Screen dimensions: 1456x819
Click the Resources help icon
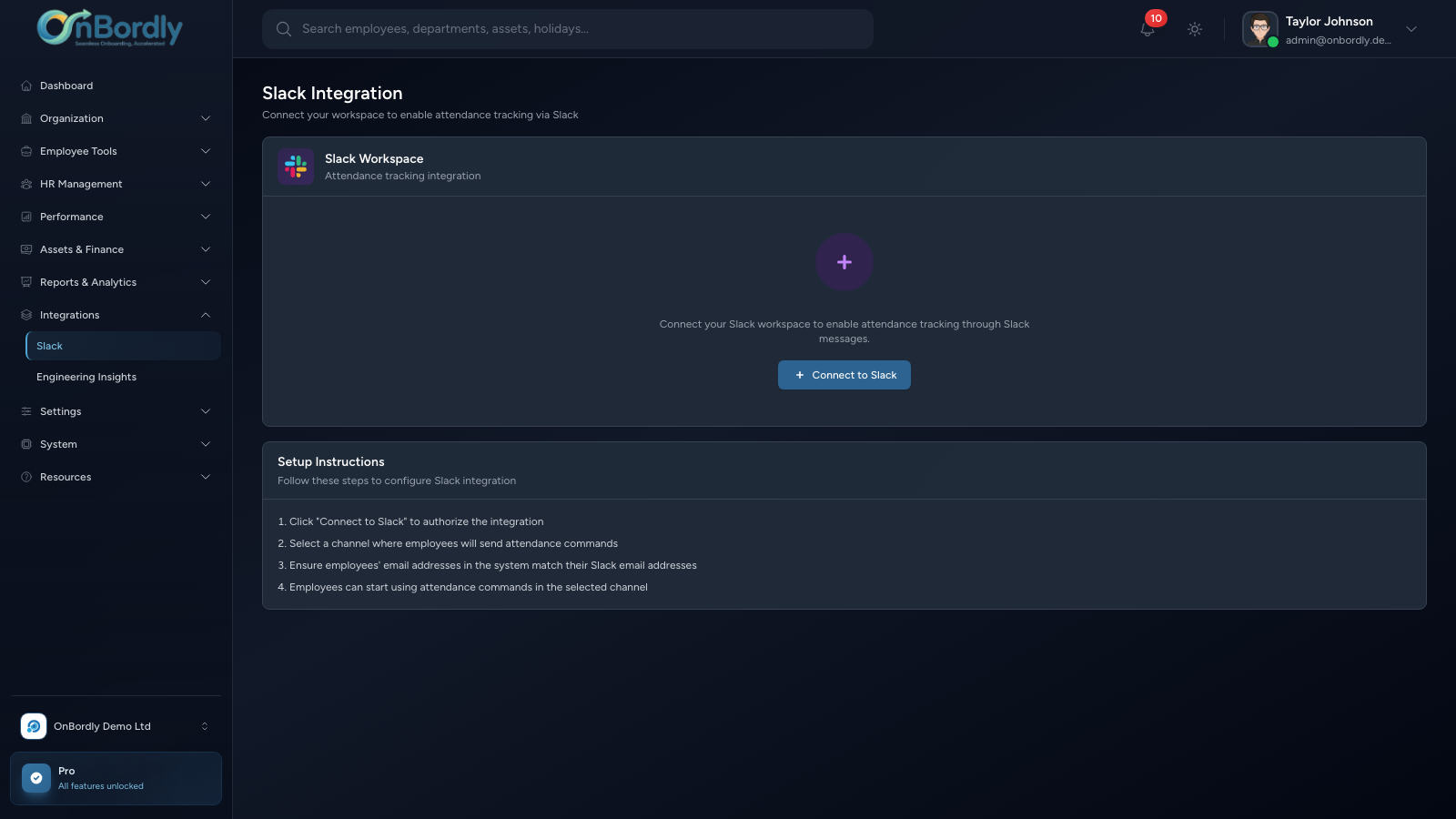click(x=26, y=477)
